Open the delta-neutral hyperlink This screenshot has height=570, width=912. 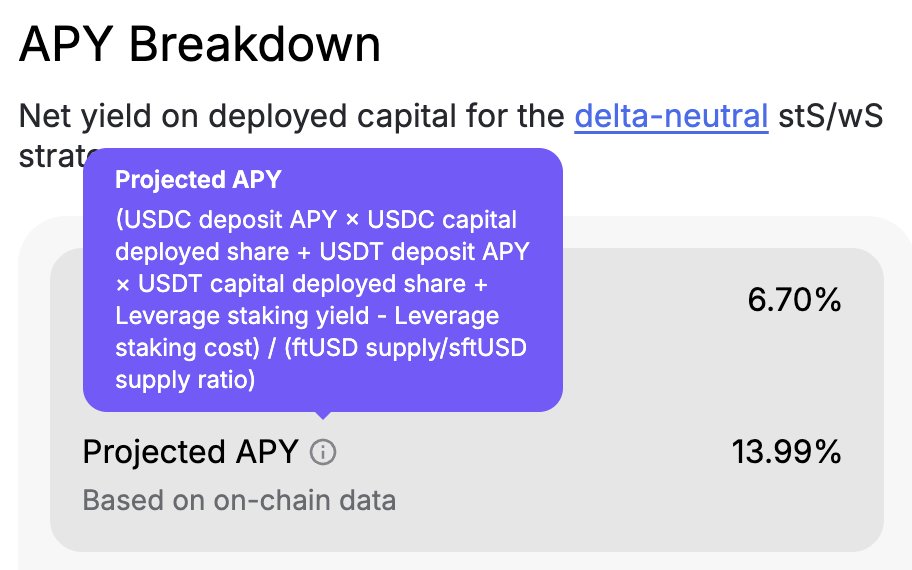(x=671, y=116)
